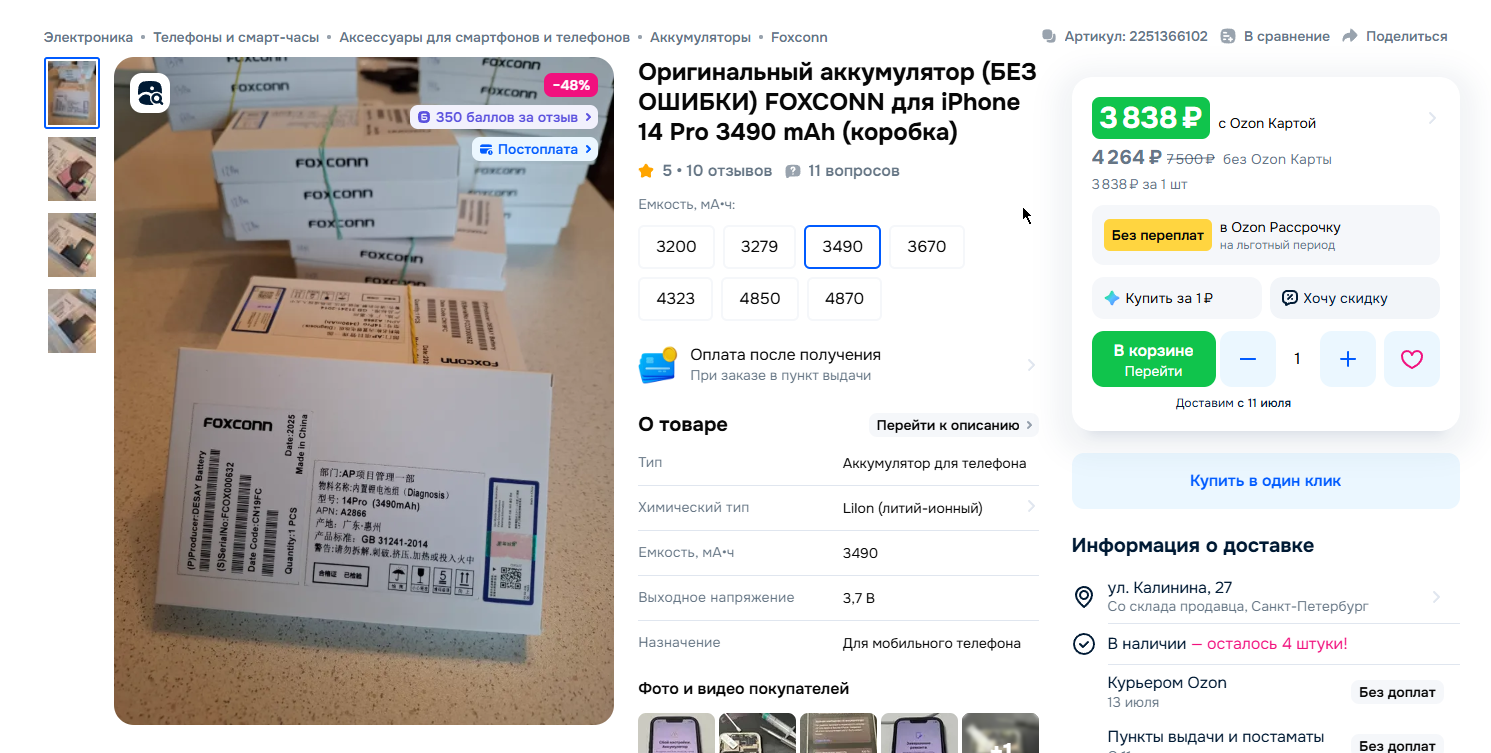Select the 3670 mAh capacity option
Screen dimensions: 1491x753
pyautogui.click(x=926, y=247)
